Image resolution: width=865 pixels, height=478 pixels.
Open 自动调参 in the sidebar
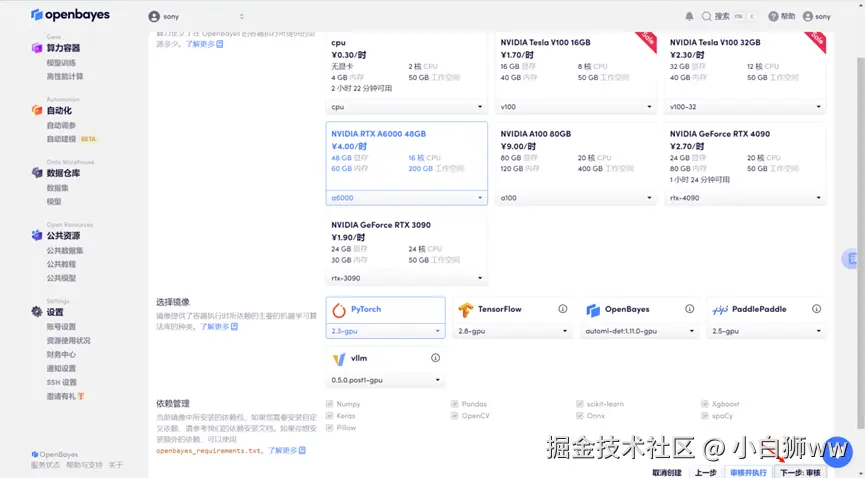(x=61, y=125)
